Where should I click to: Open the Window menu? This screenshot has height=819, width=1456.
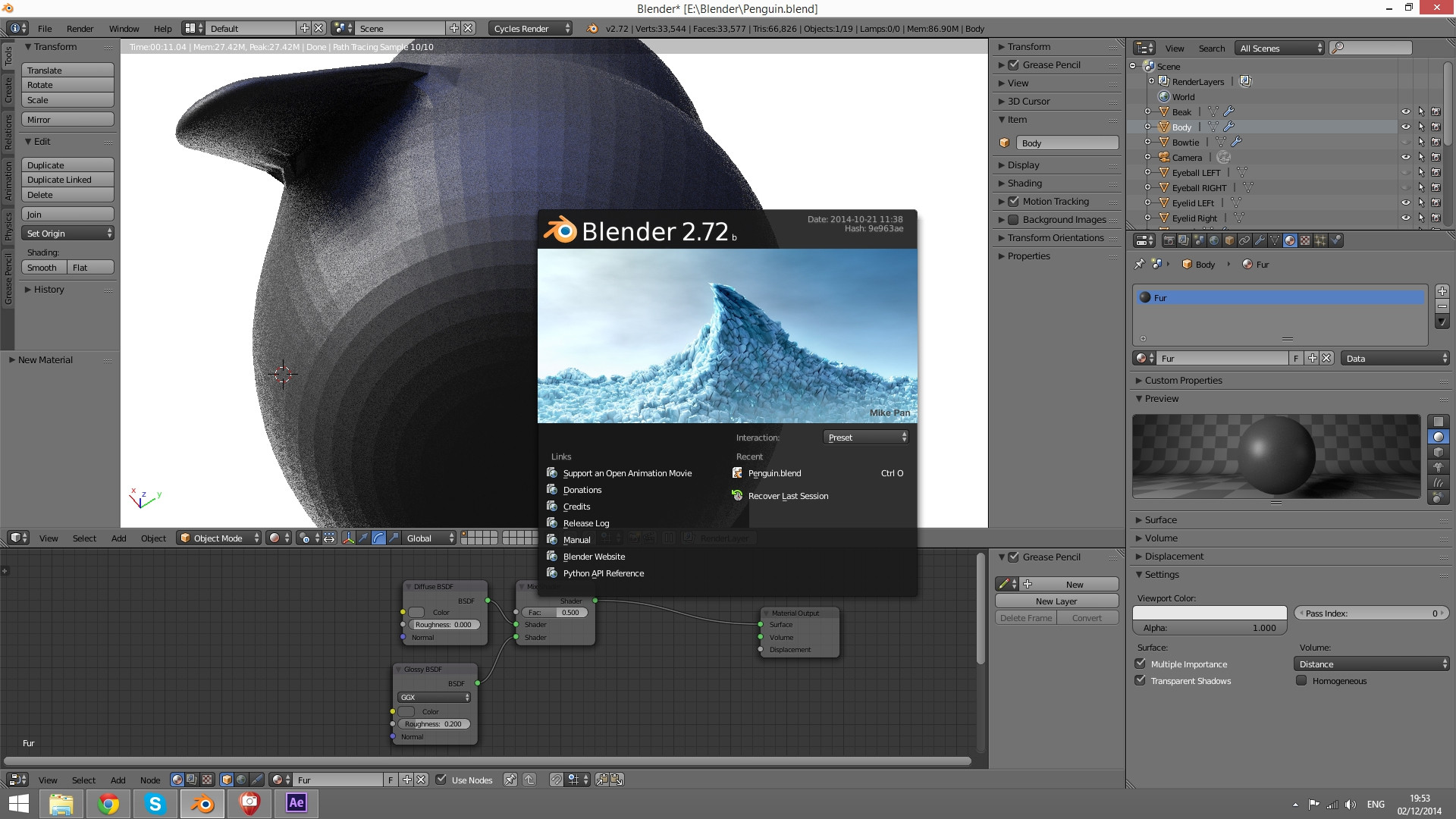124,28
